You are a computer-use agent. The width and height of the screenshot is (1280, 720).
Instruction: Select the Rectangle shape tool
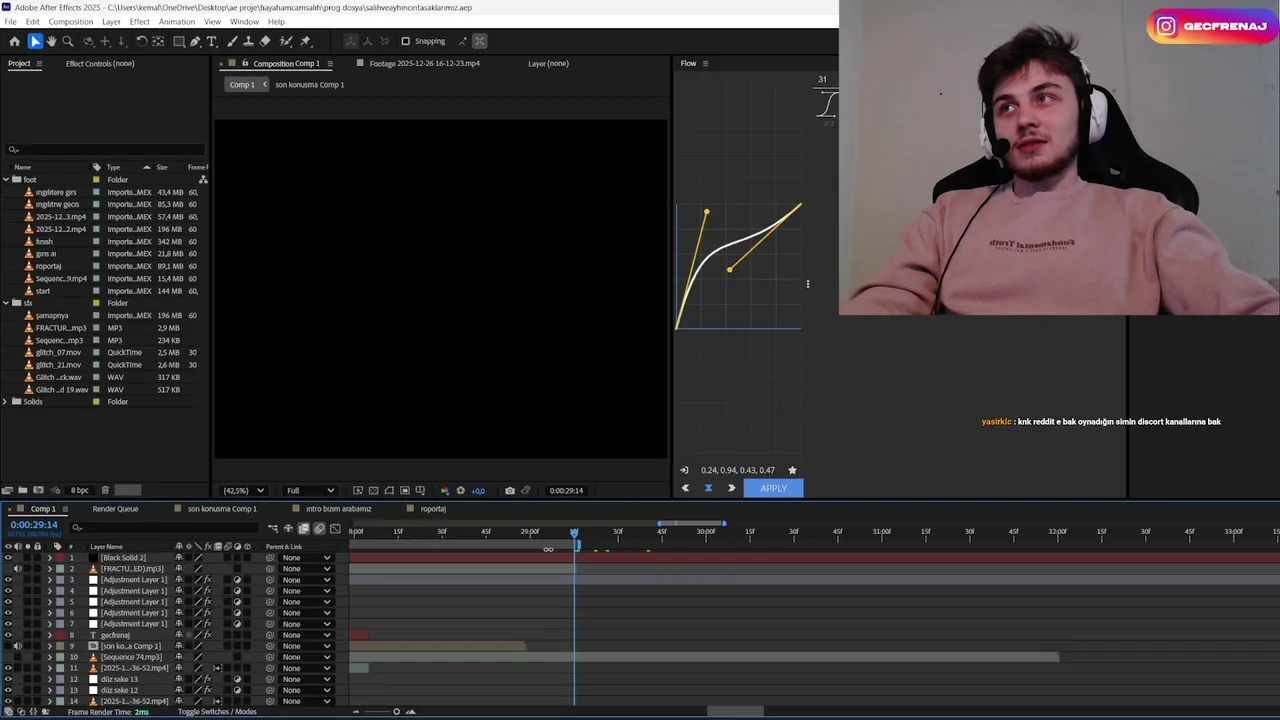click(179, 41)
